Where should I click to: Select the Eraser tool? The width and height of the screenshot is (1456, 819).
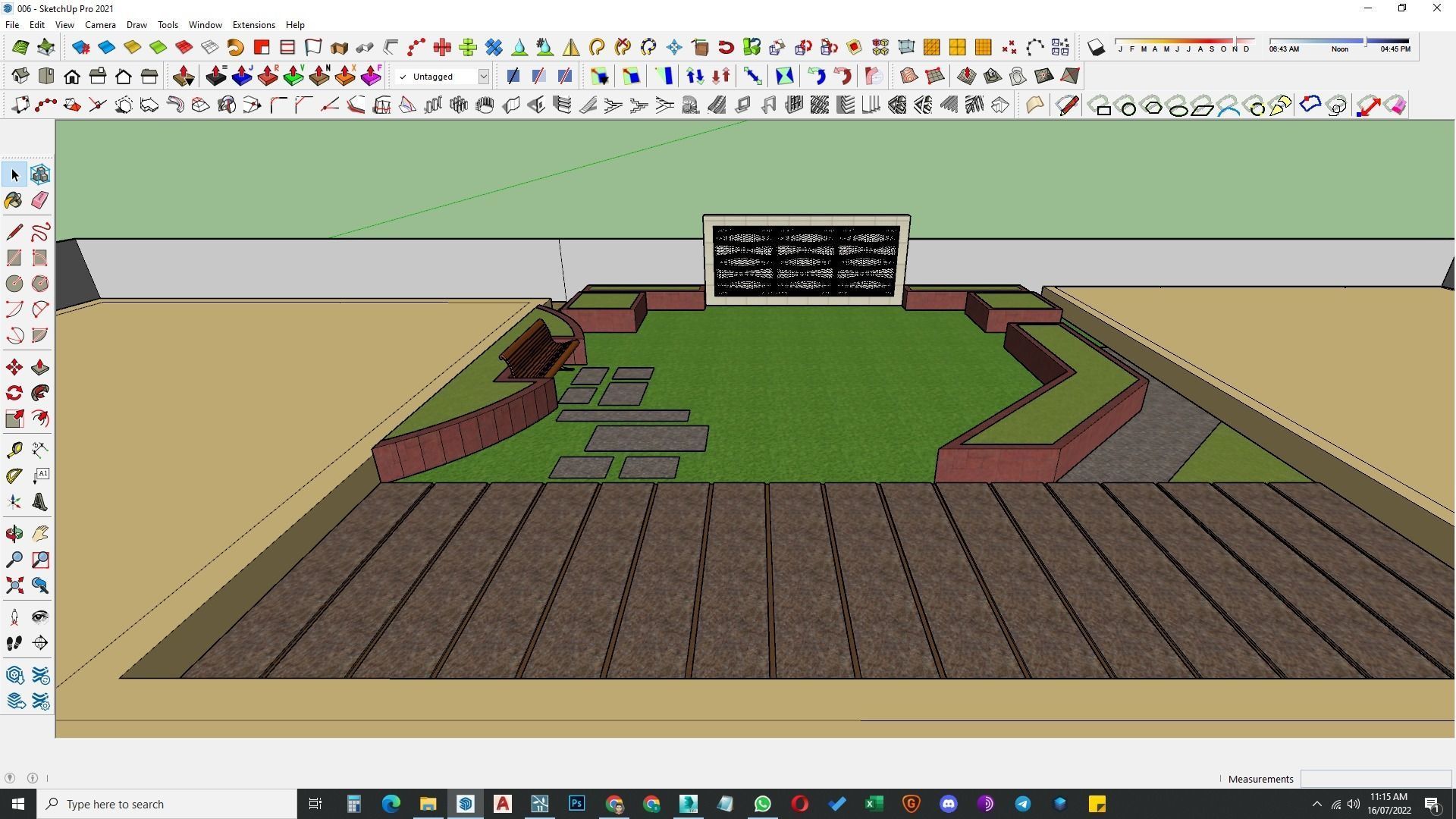tap(40, 200)
